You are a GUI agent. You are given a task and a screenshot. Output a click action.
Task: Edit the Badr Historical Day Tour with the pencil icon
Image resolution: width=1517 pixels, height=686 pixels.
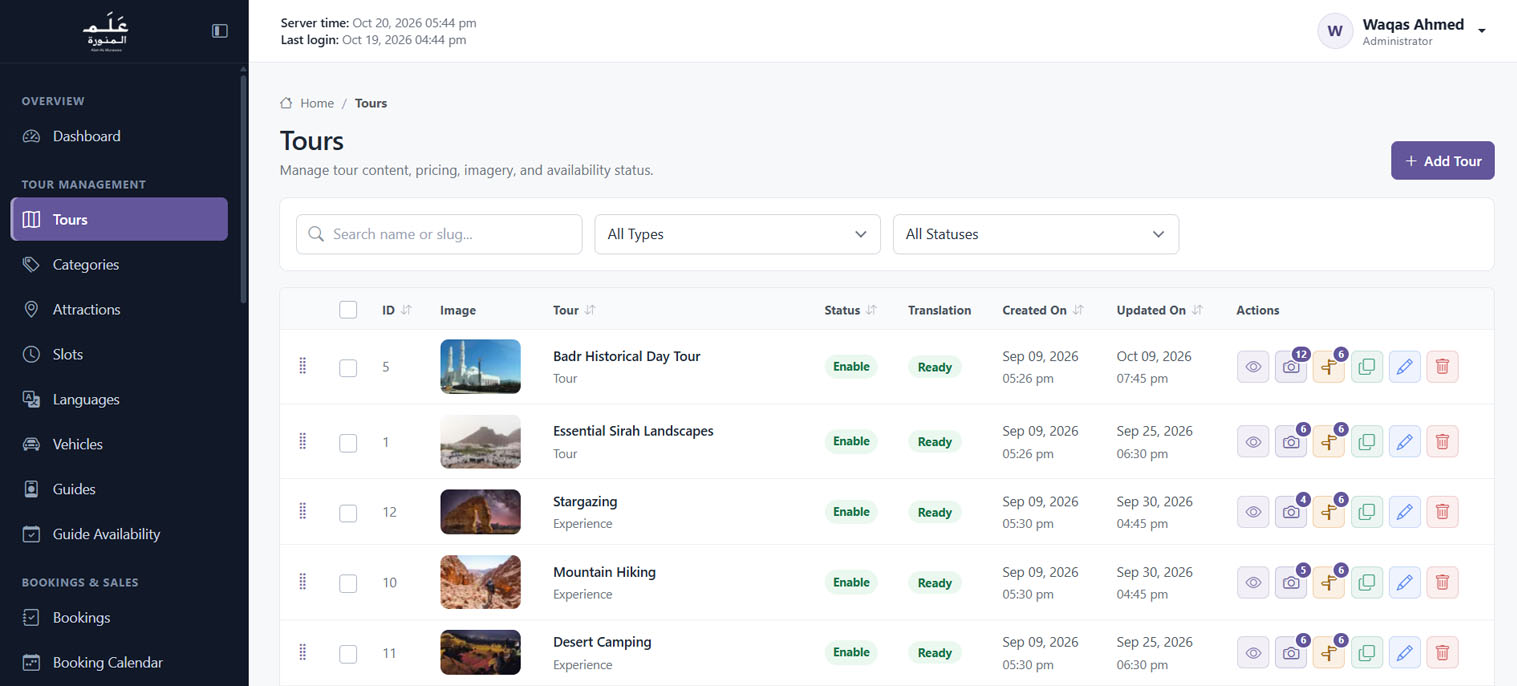point(1405,367)
